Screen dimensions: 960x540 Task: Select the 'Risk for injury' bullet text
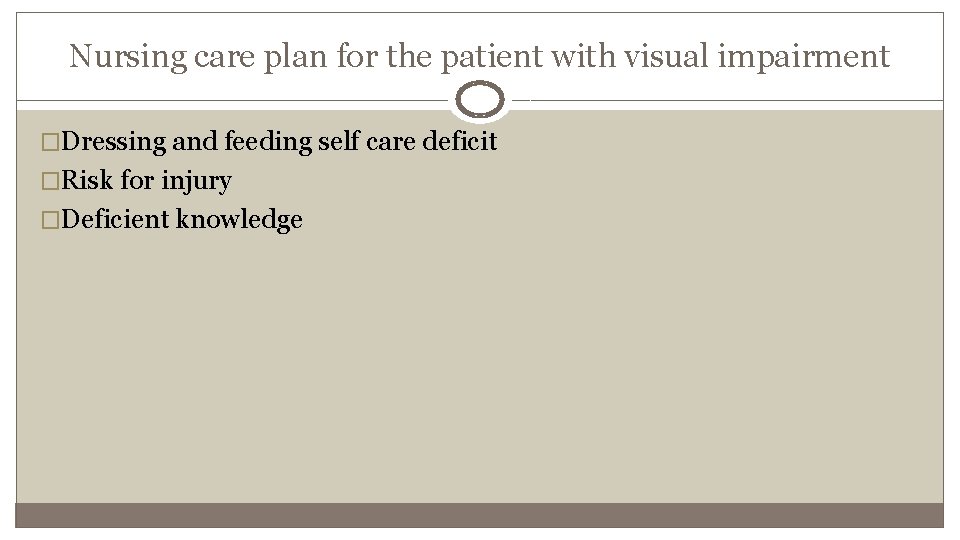(146, 181)
